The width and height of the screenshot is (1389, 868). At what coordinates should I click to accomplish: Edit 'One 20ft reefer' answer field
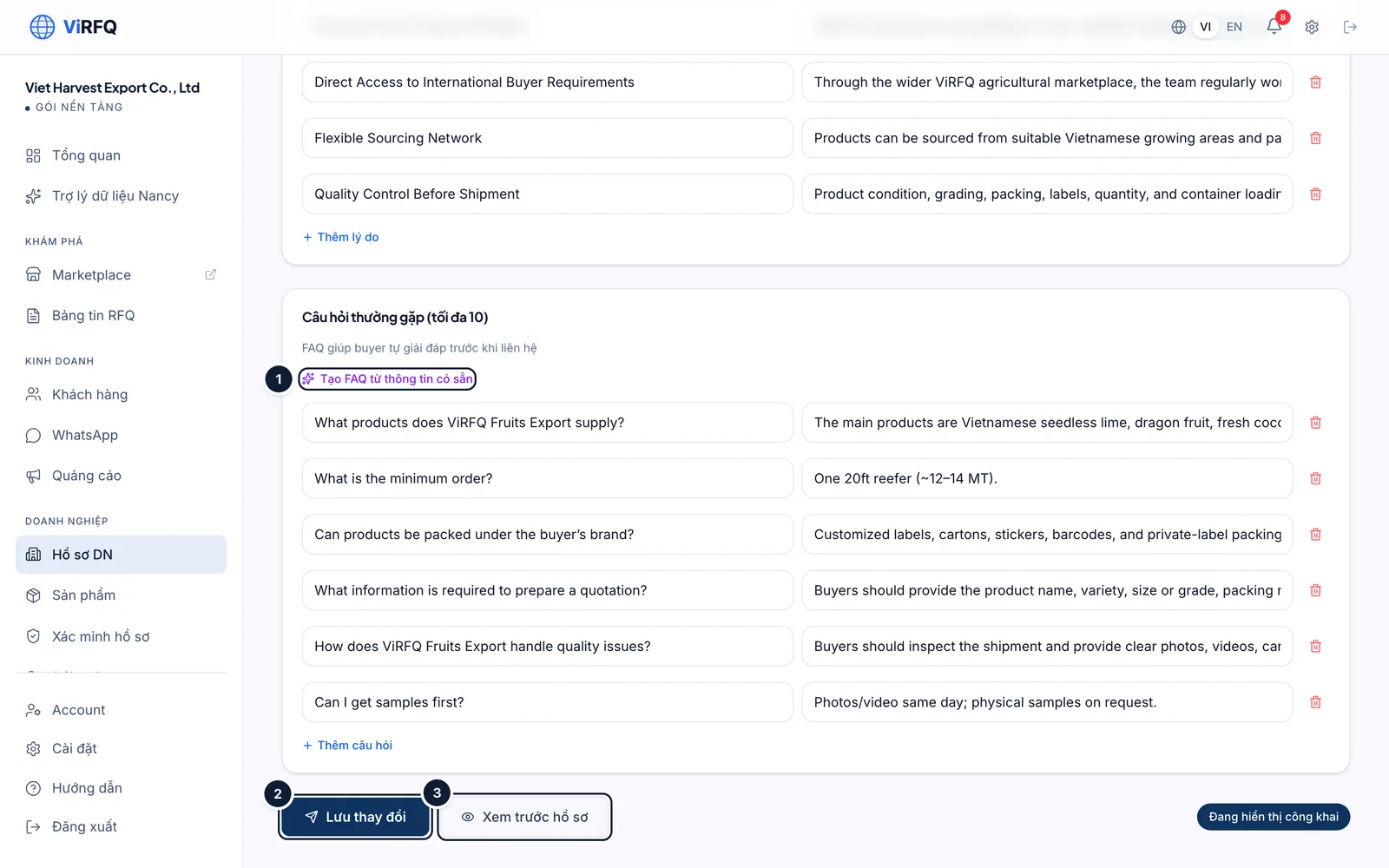pyautogui.click(x=1047, y=478)
